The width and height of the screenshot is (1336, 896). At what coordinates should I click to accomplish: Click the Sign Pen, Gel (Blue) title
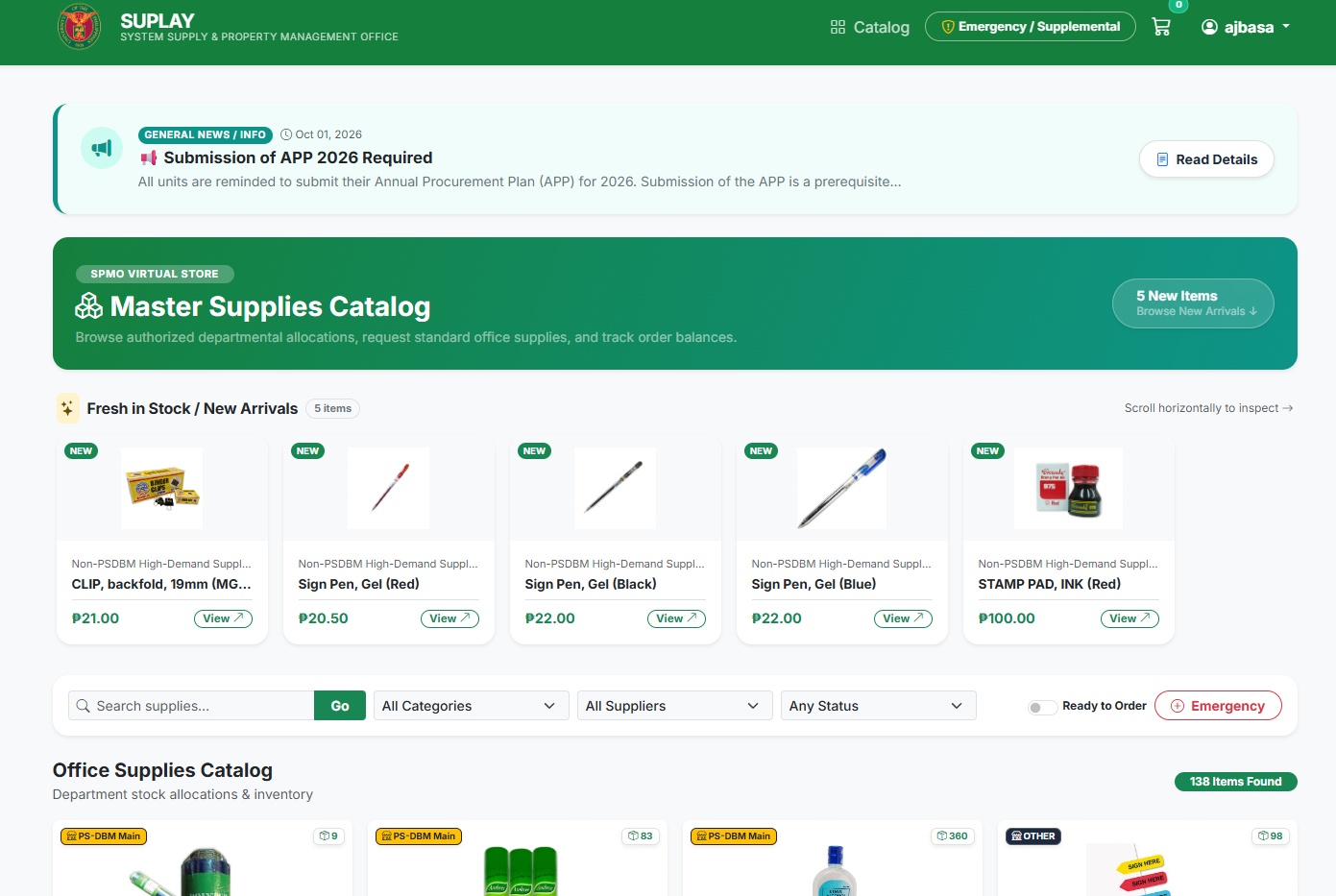(814, 584)
